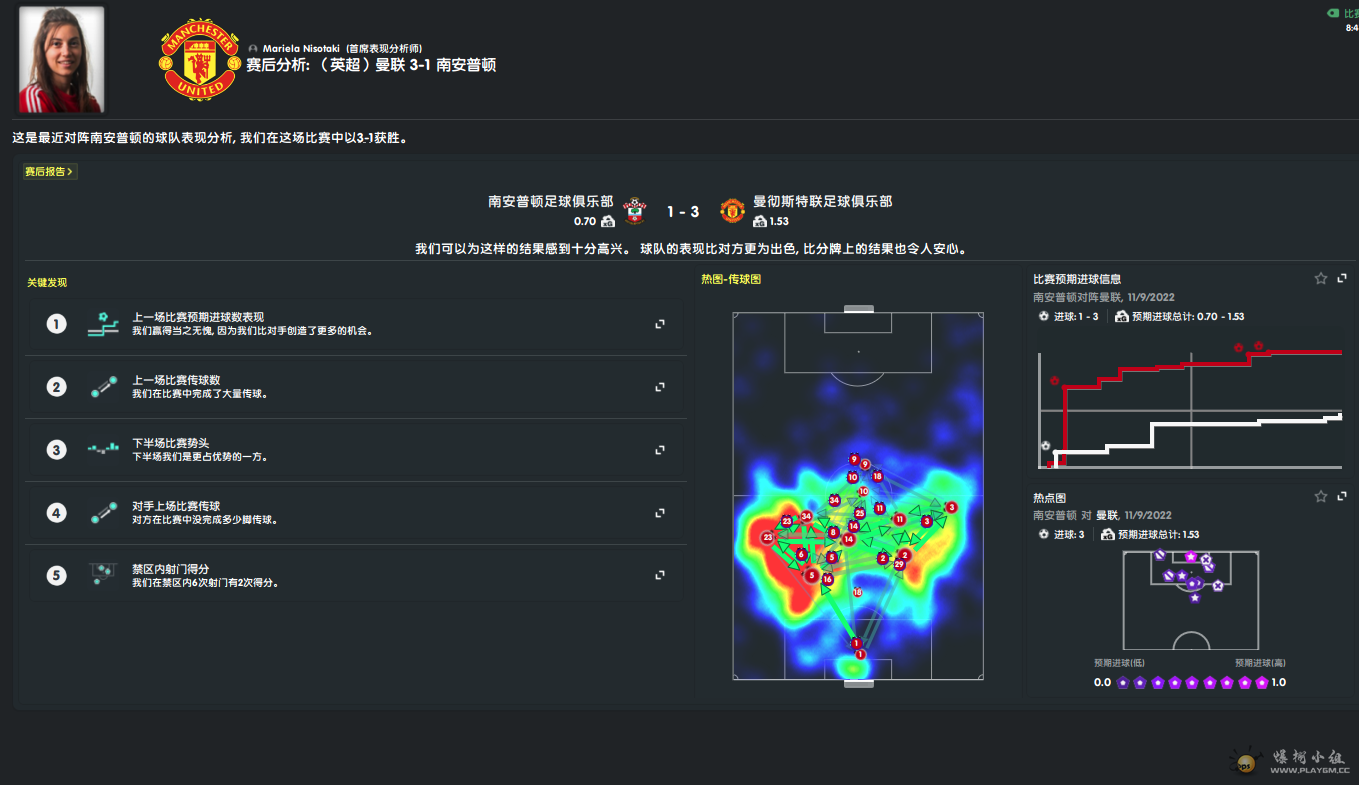Click the Southampton badge beside the score
The image size is (1359, 785).
click(634, 211)
